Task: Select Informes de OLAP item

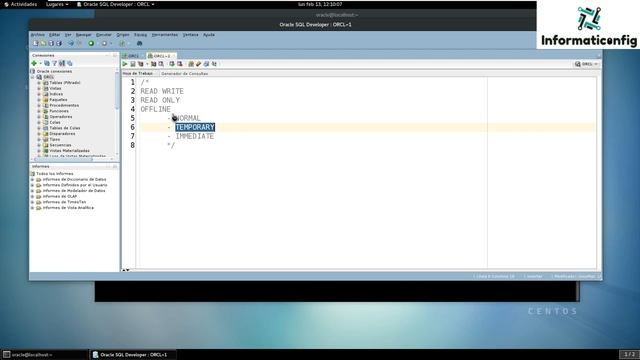Action: [60, 197]
